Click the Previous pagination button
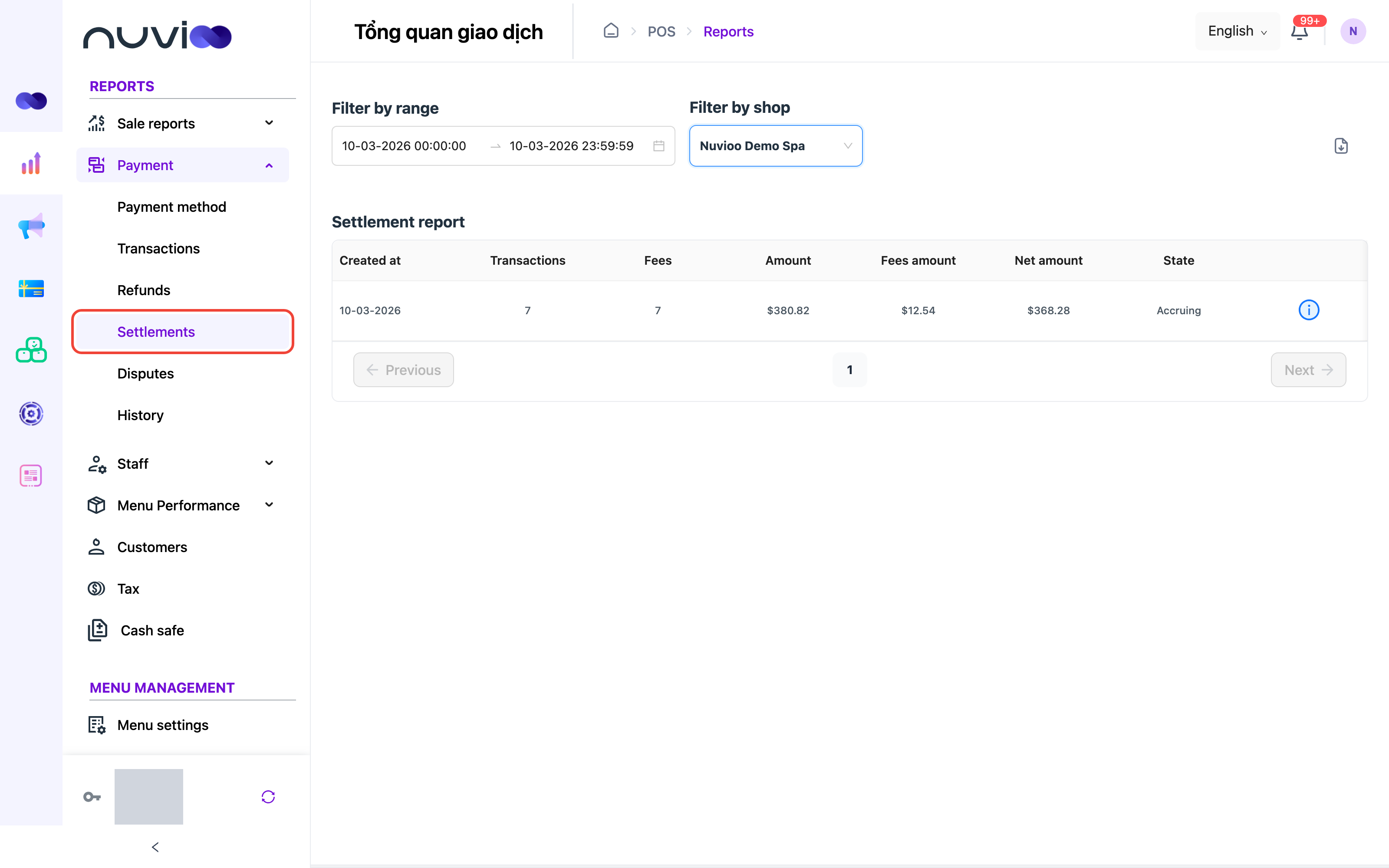 pyautogui.click(x=404, y=370)
